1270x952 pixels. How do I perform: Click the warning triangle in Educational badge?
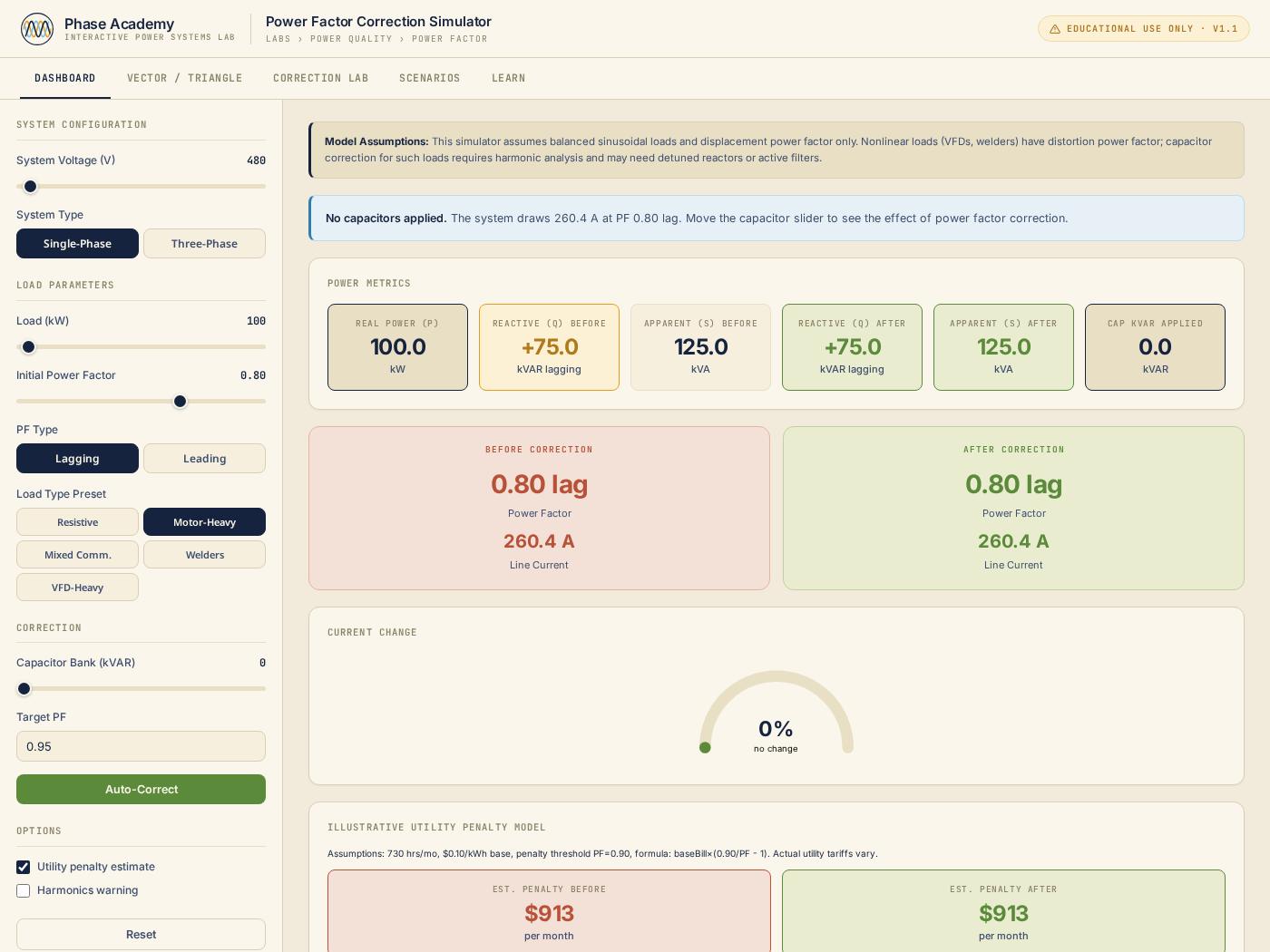click(1055, 29)
